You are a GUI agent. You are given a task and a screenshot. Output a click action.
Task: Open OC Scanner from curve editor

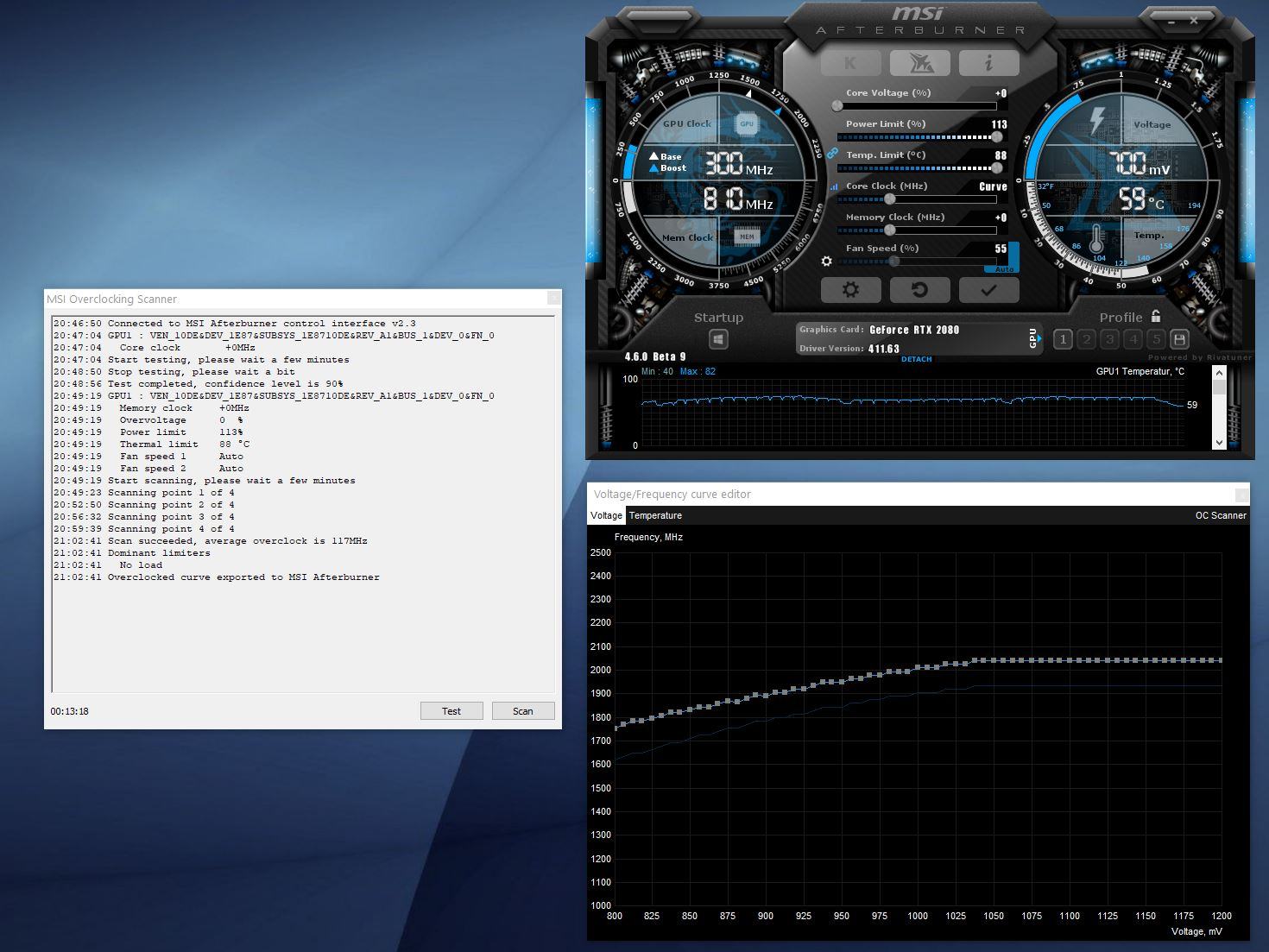(1221, 515)
